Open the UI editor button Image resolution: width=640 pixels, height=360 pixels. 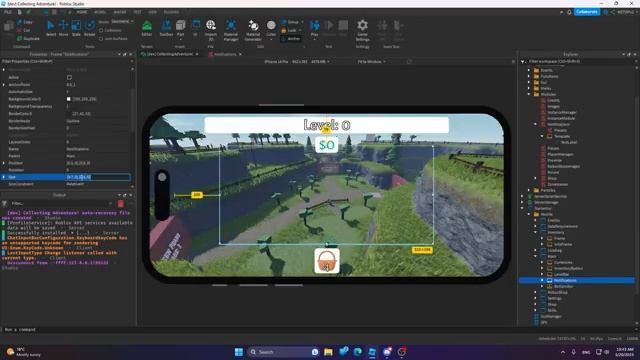click(x=196, y=28)
